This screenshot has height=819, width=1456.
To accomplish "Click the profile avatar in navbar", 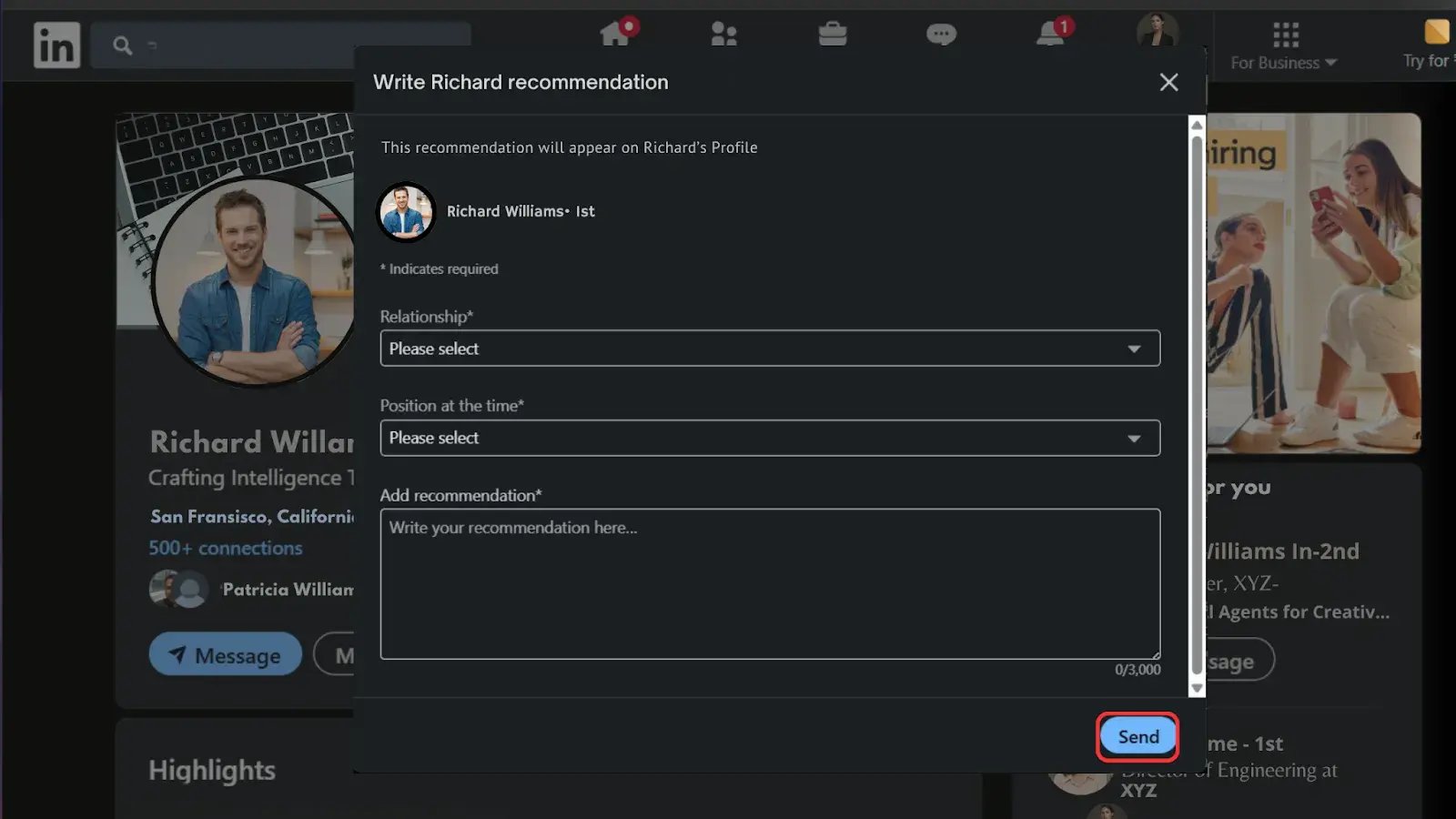I will click(1157, 31).
